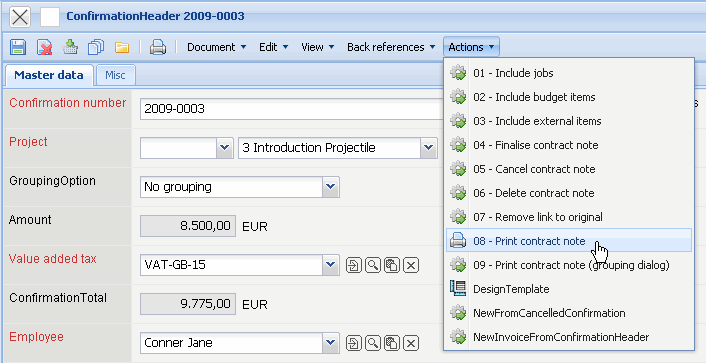The height and width of the screenshot is (363, 706).
Task: Click the yellow folder icon in toolbar
Action: coord(122,47)
